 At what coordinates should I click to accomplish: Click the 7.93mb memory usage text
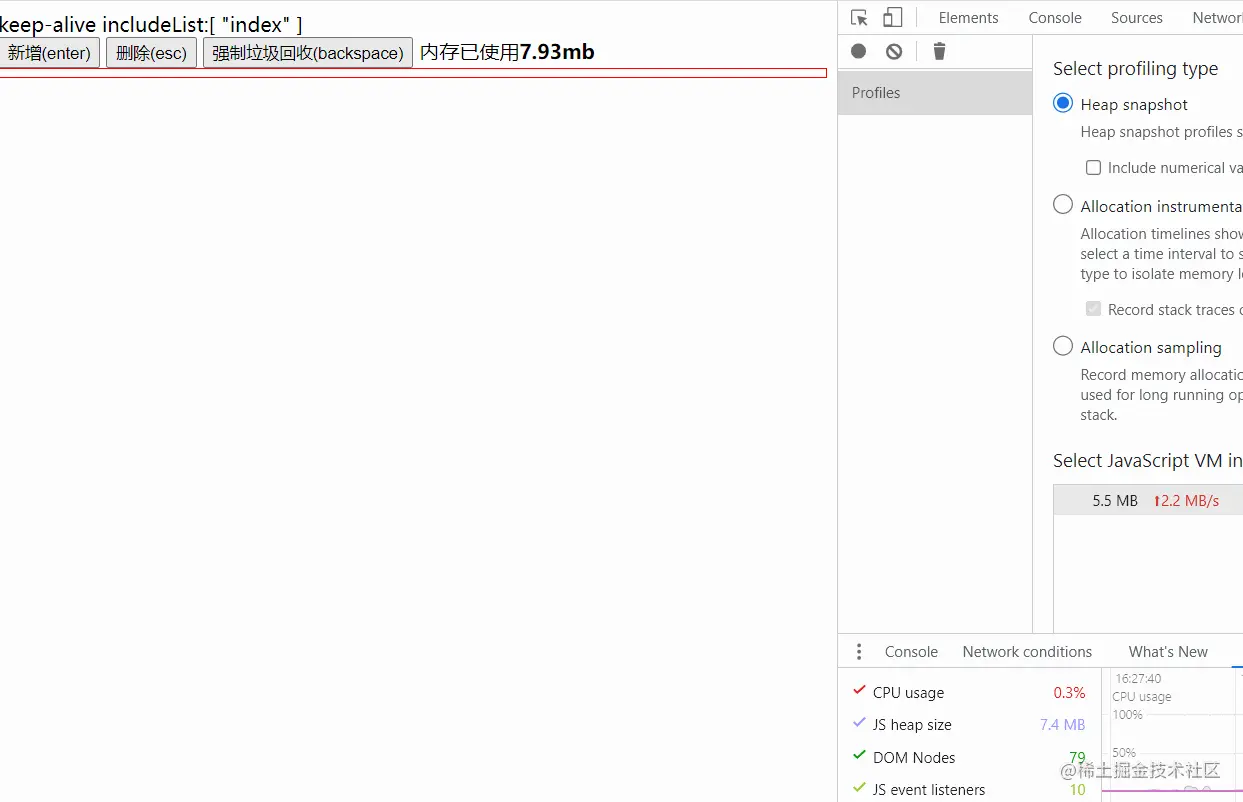click(x=557, y=52)
